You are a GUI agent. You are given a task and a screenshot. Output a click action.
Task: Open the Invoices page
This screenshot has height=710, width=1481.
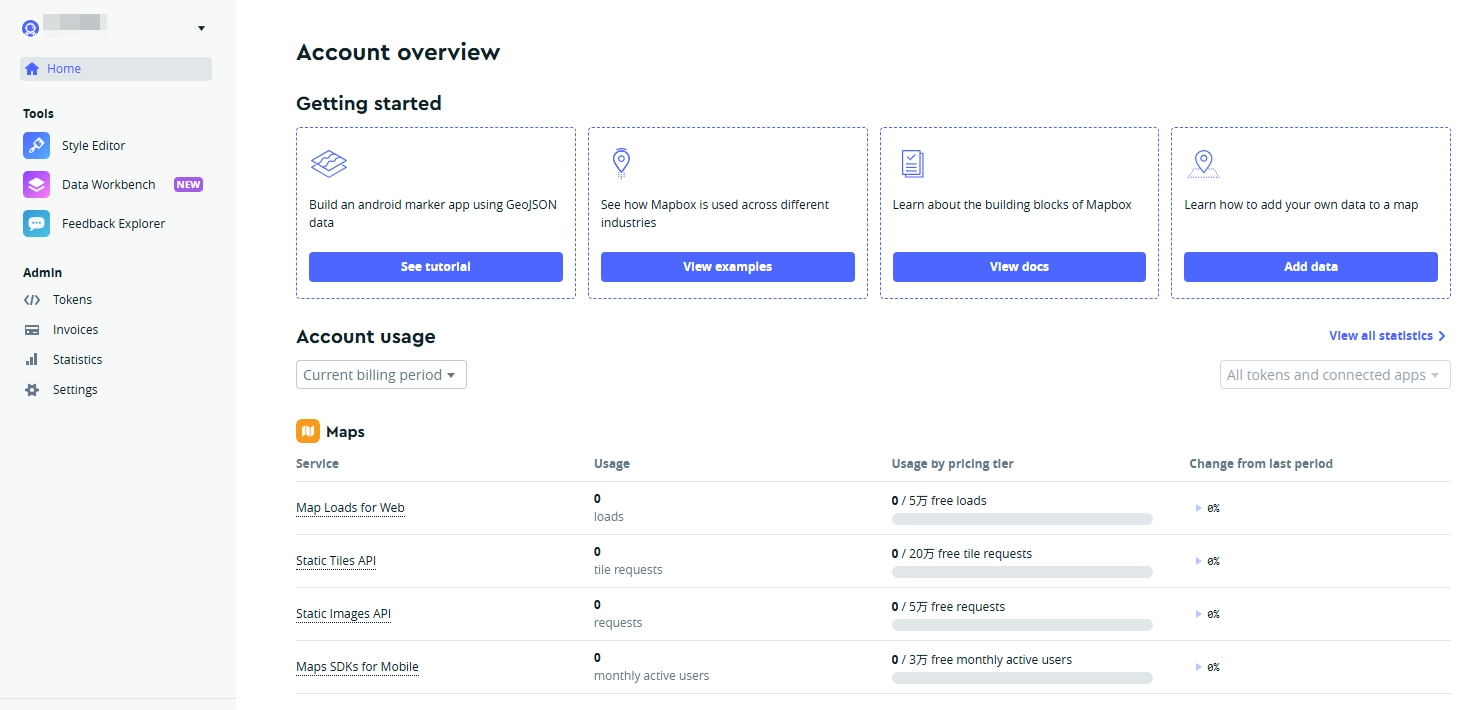pos(75,330)
